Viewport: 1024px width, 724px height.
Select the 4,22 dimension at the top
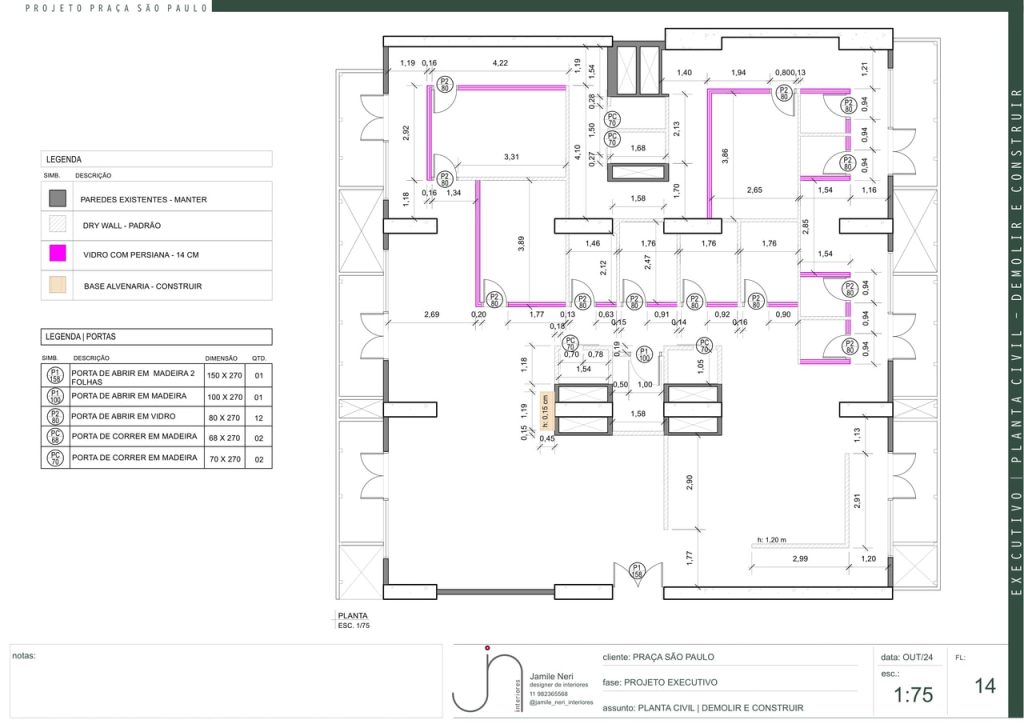pyautogui.click(x=500, y=64)
